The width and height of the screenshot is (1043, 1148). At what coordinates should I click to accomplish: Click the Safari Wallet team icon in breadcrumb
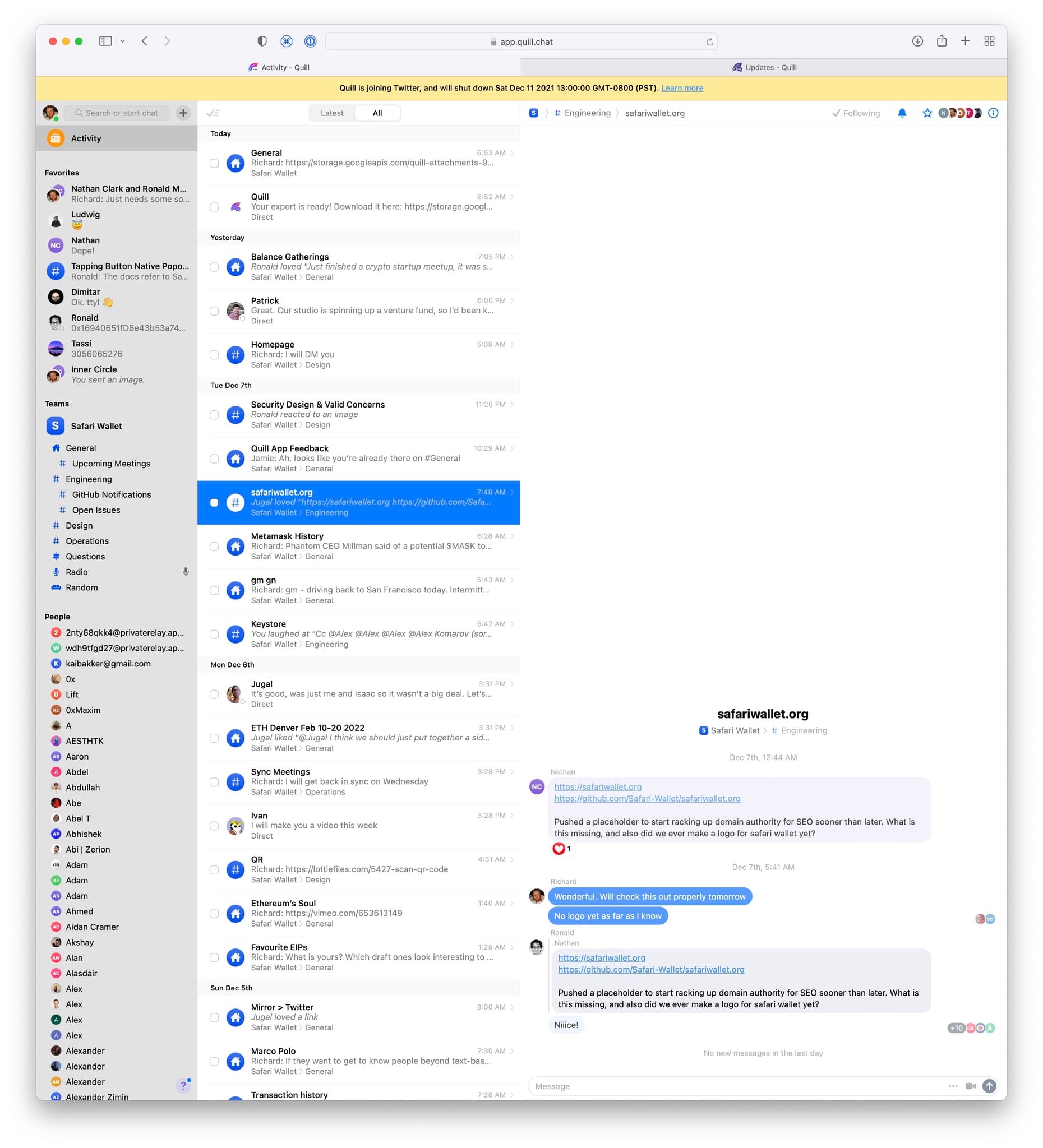pyautogui.click(x=534, y=113)
